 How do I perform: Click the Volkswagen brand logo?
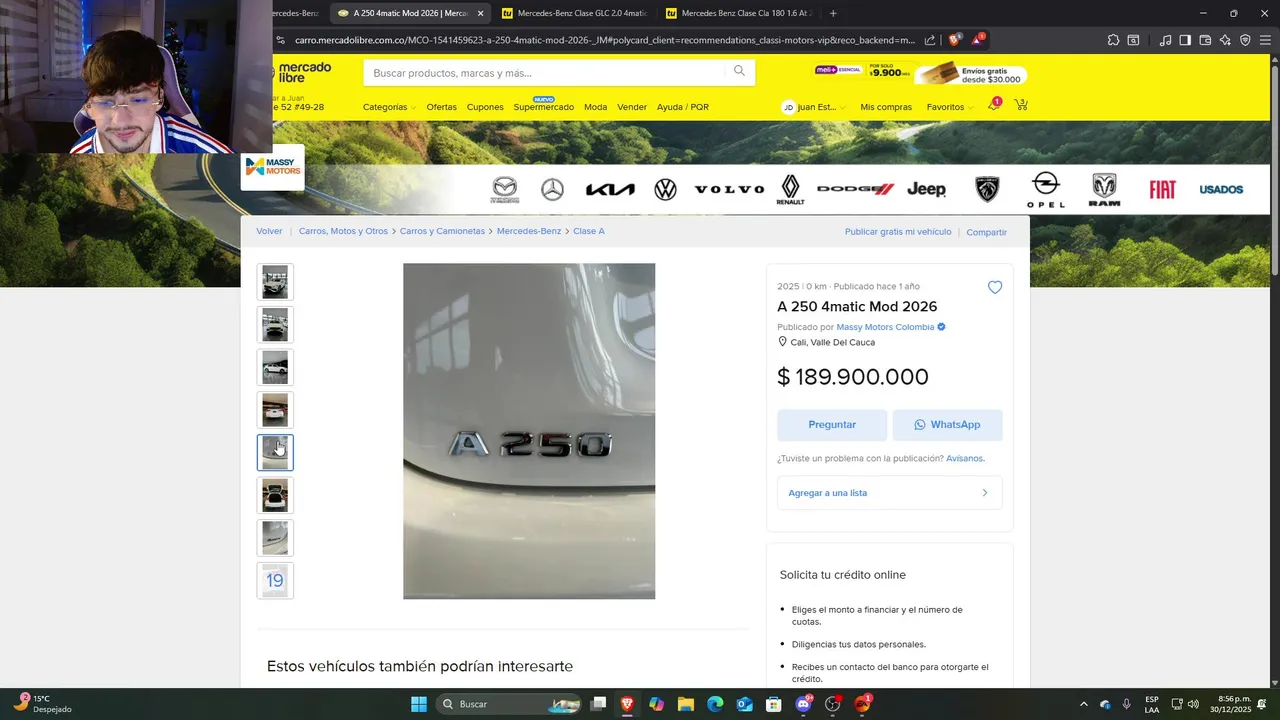pyautogui.click(x=665, y=189)
